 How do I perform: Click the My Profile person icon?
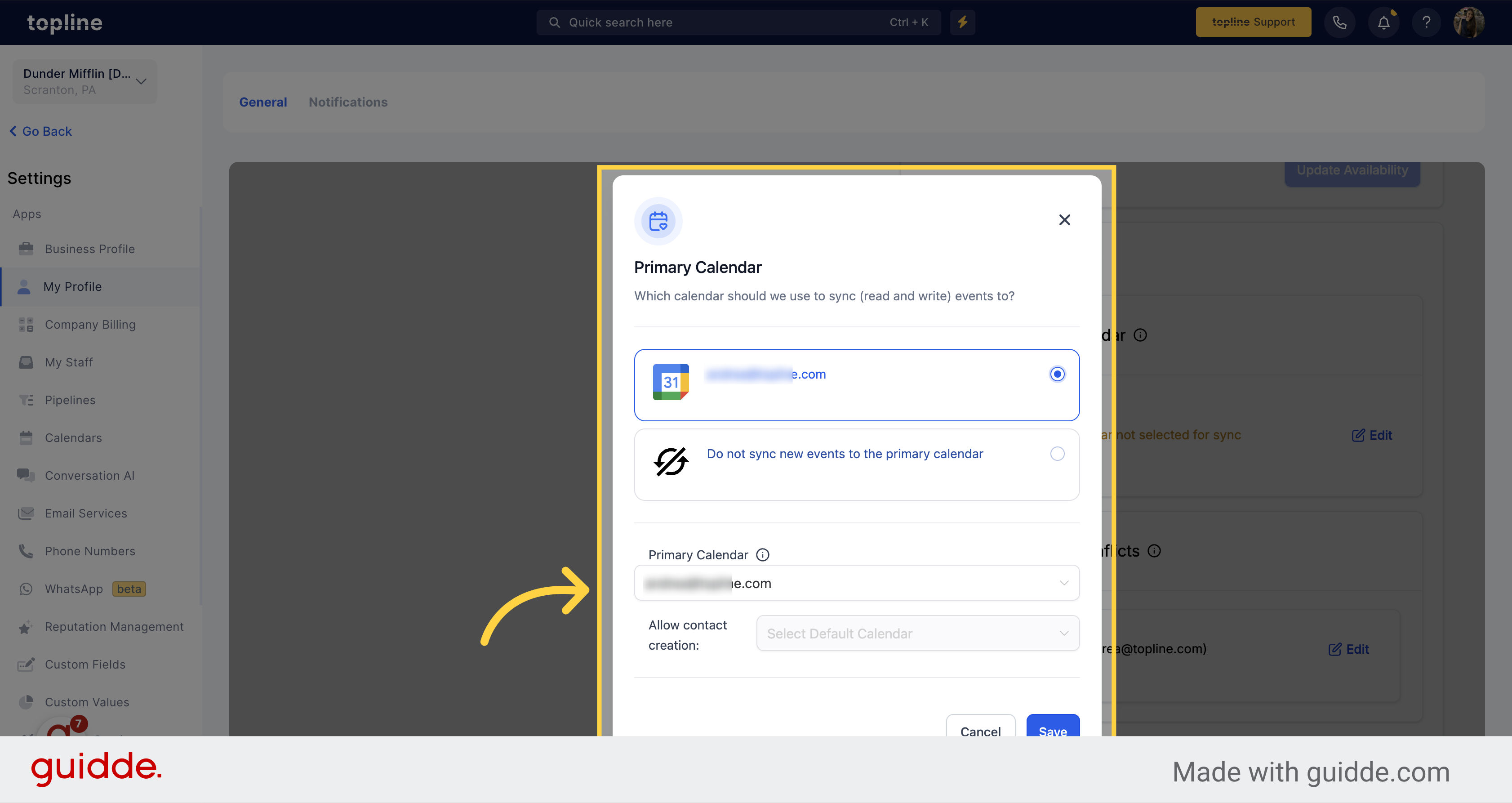pos(24,286)
